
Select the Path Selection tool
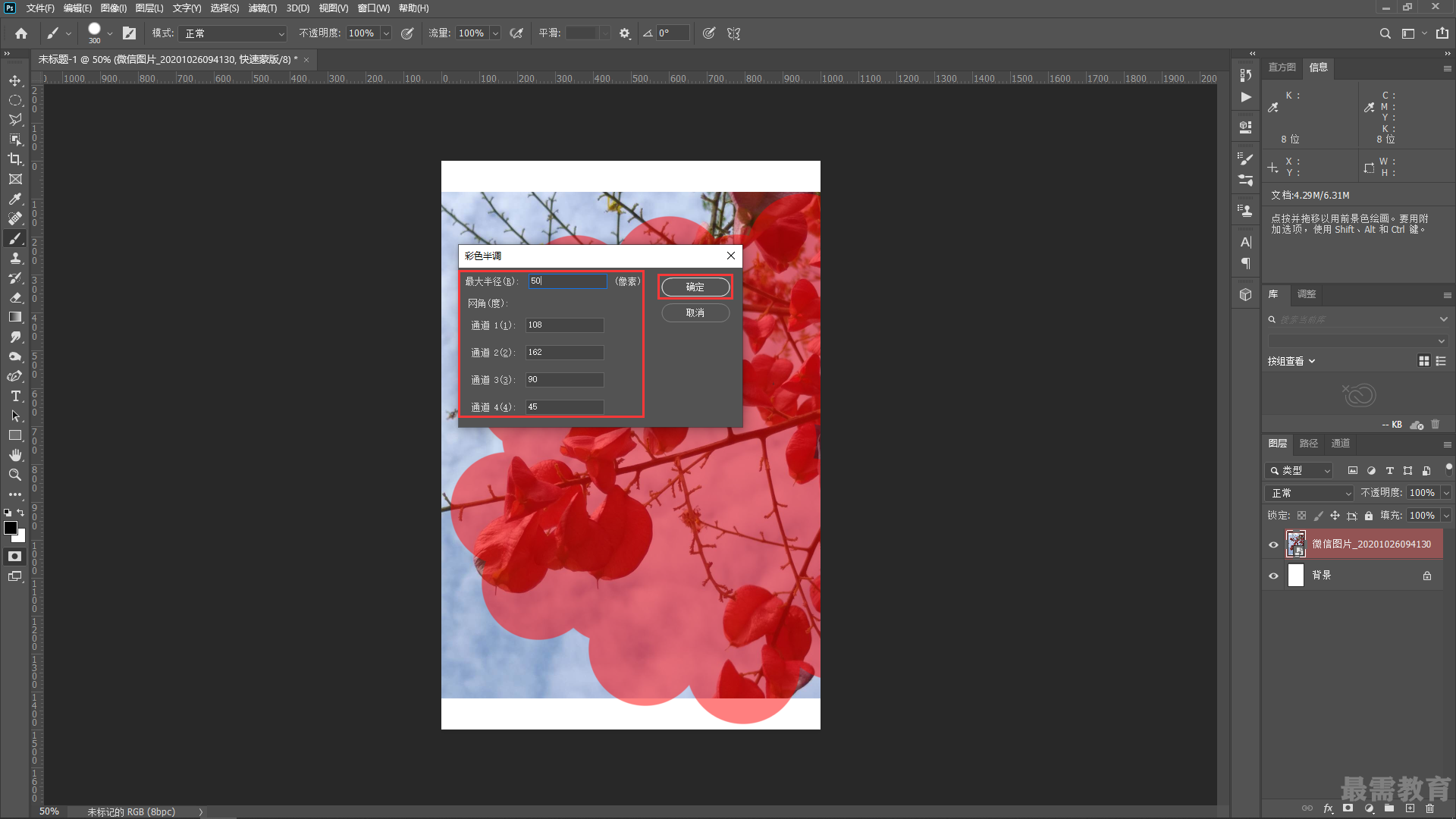[x=15, y=416]
